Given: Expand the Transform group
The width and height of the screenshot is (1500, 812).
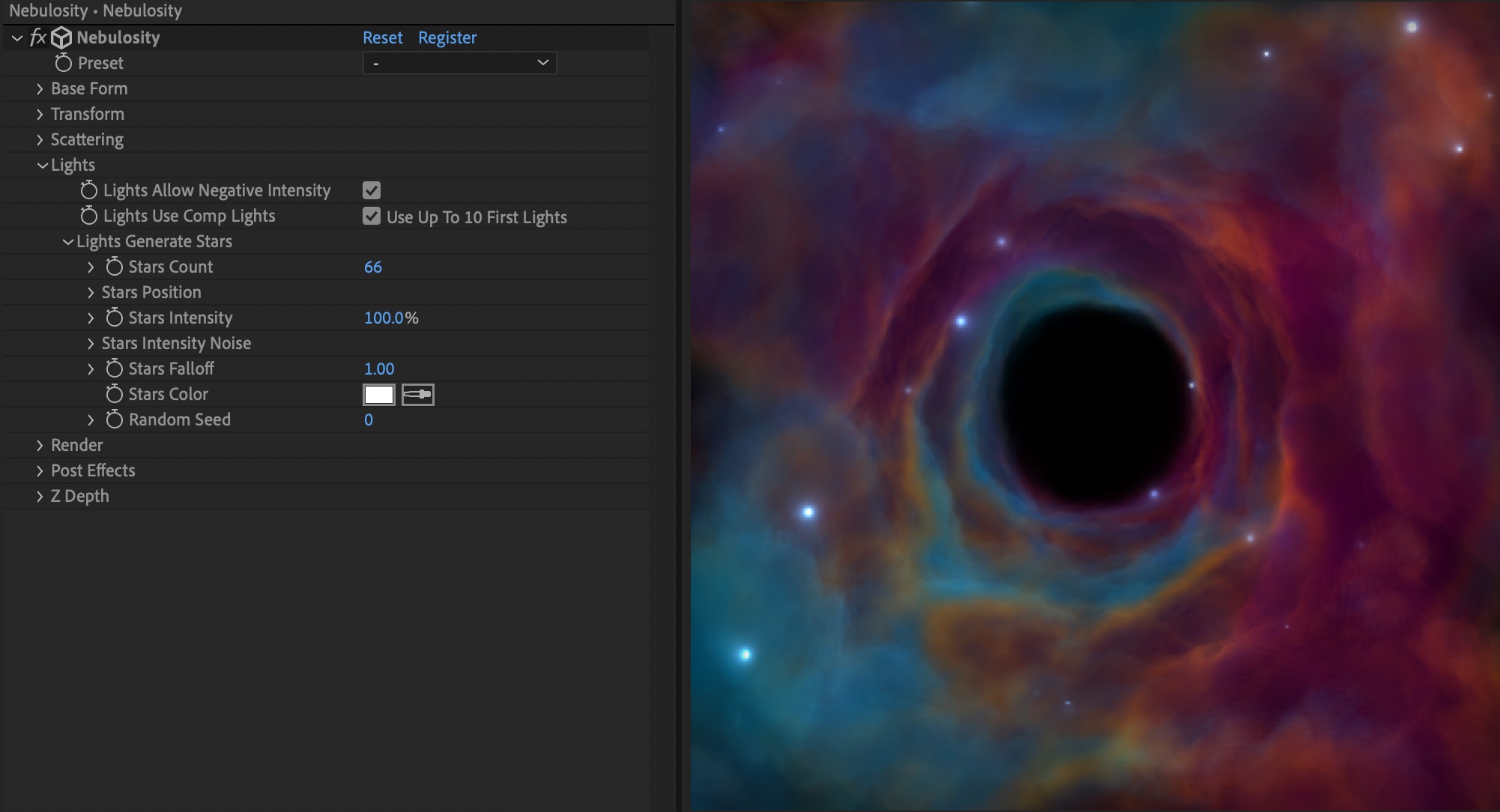Looking at the screenshot, I should [x=40, y=114].
